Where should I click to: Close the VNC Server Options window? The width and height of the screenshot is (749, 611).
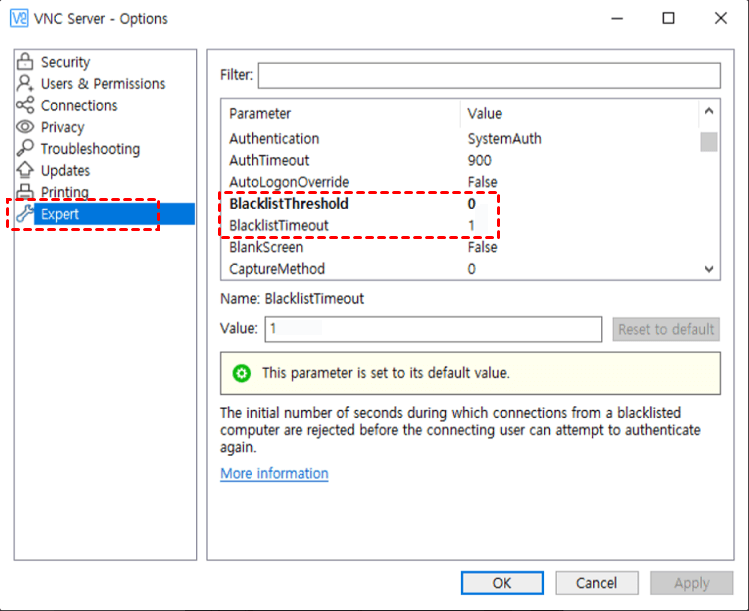[x=720, y=19]
